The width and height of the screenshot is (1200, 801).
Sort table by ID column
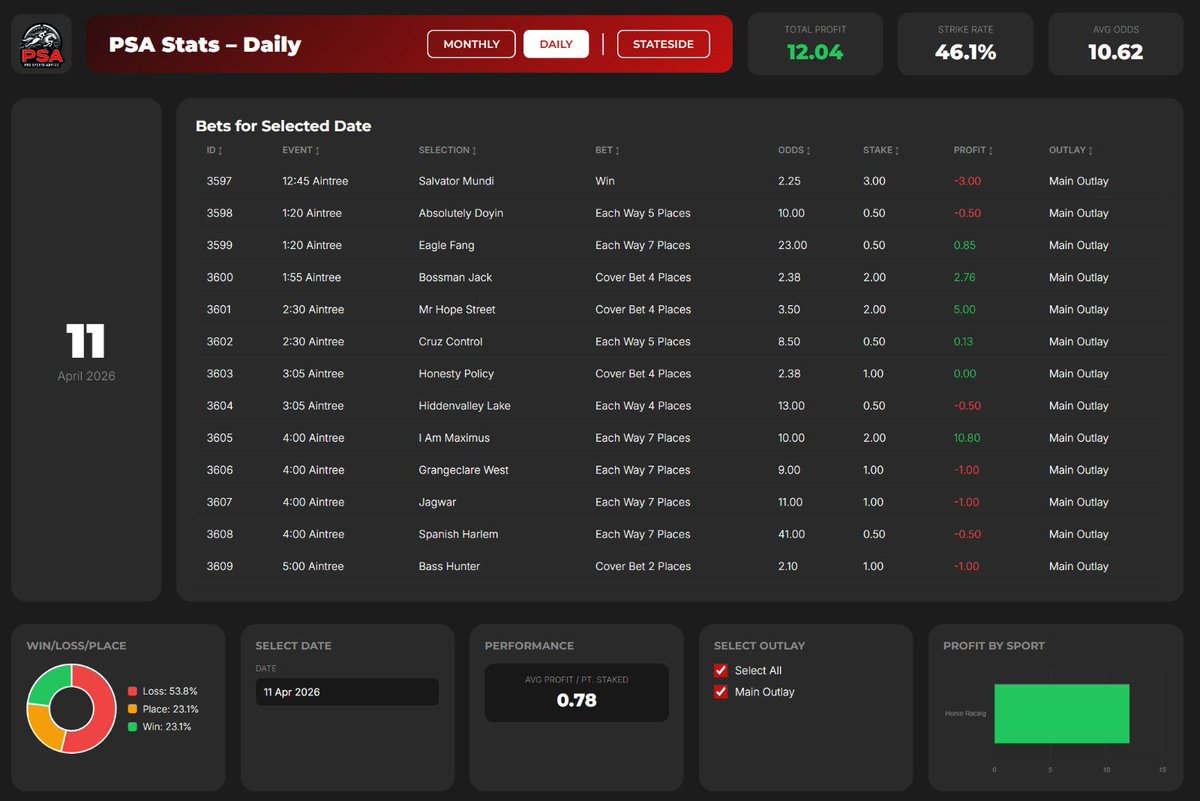click(214, 150)
